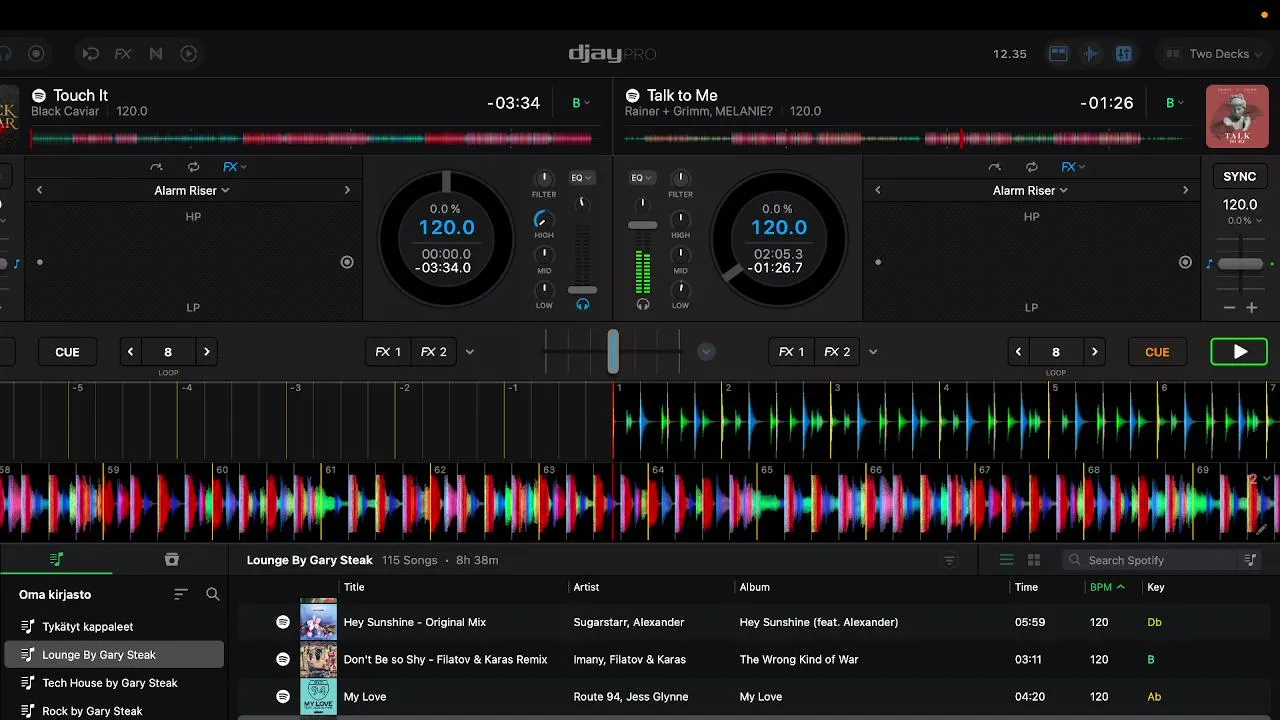Open the right deck FX mode dropdown
The height and width of the screenshot is (720, 1280).
1073,167
